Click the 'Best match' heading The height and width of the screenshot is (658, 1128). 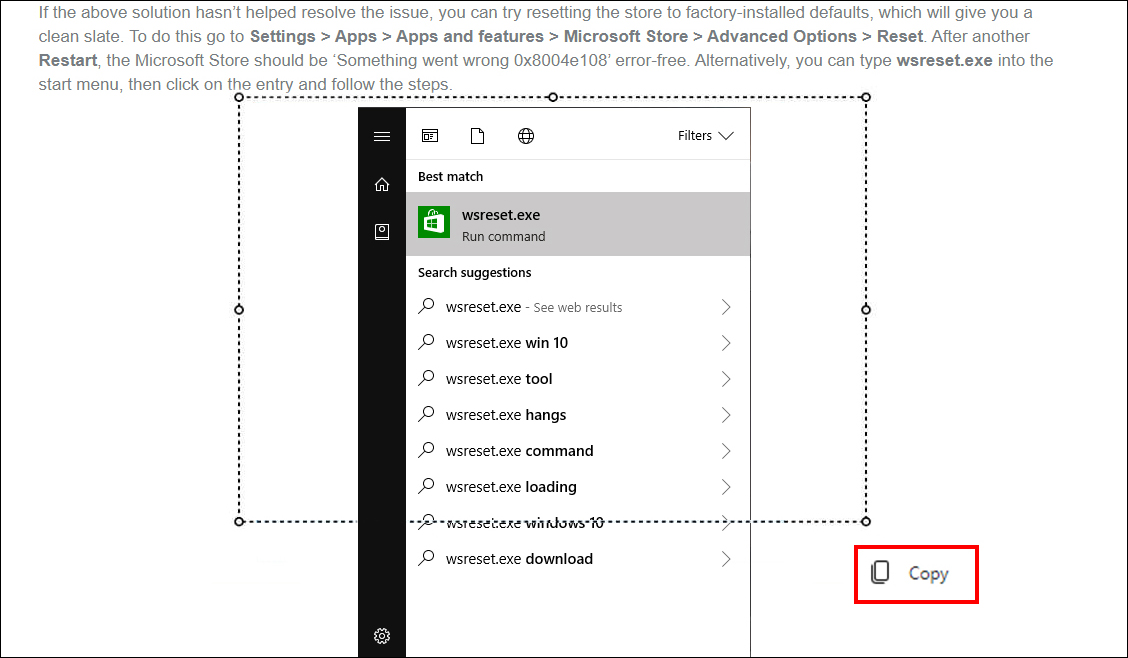click(x=450, y=176)
